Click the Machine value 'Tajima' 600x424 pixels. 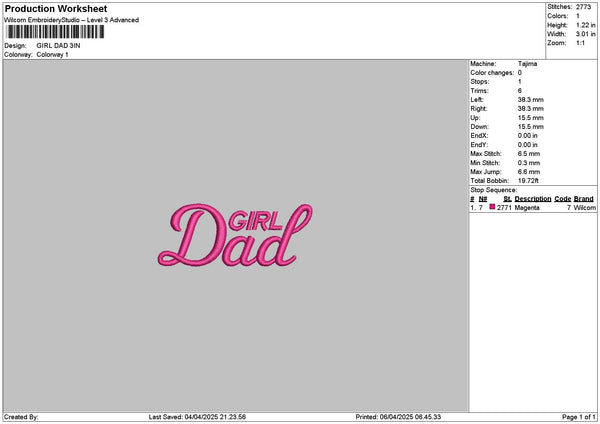[527, 64]
